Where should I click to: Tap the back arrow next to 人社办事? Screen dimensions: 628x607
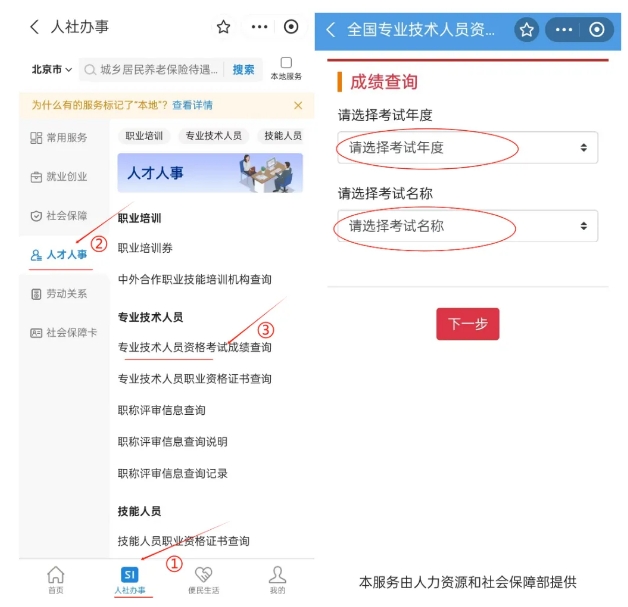tap(34, 27)
